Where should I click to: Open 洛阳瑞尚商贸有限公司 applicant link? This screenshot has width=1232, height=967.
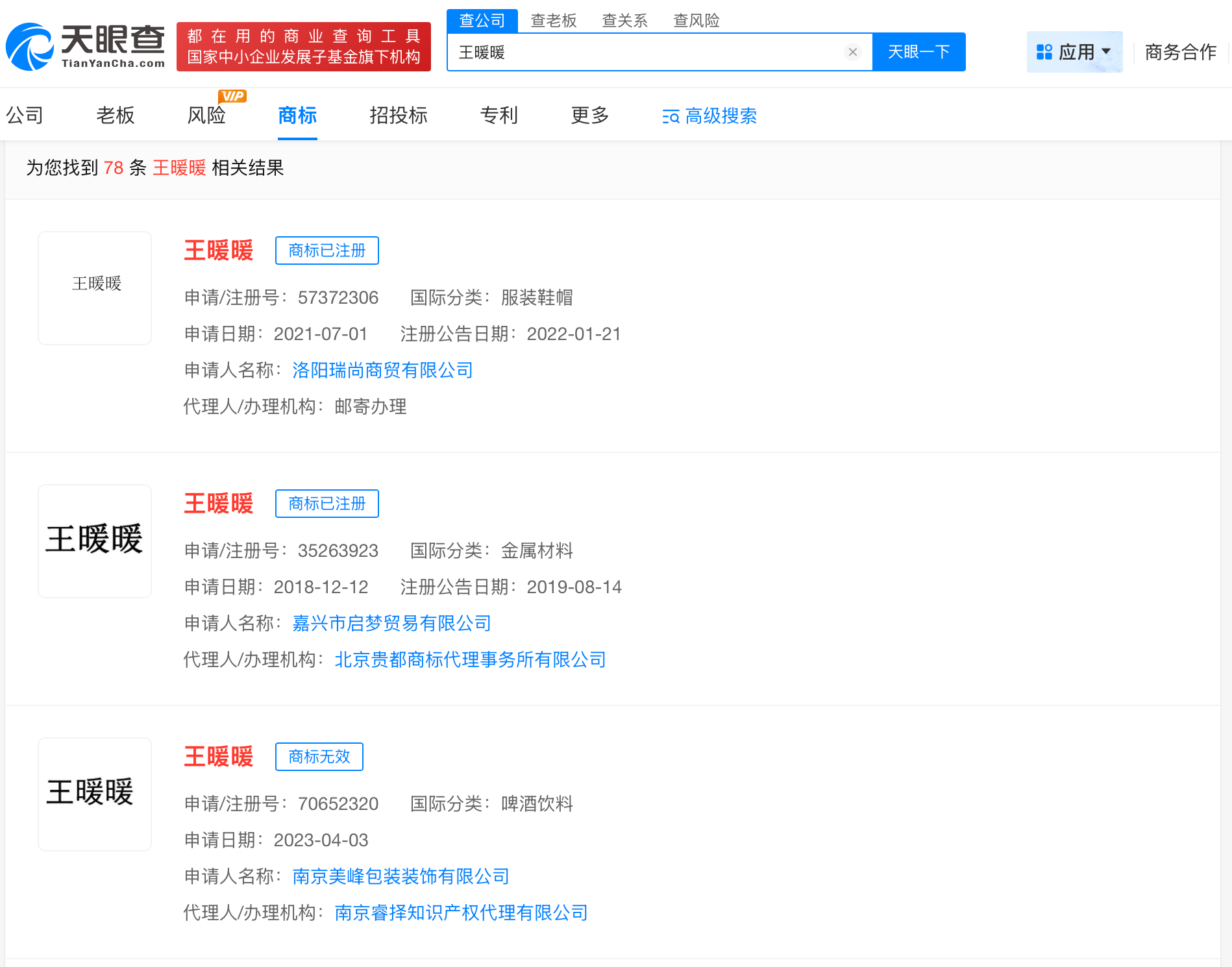(382, 370)
